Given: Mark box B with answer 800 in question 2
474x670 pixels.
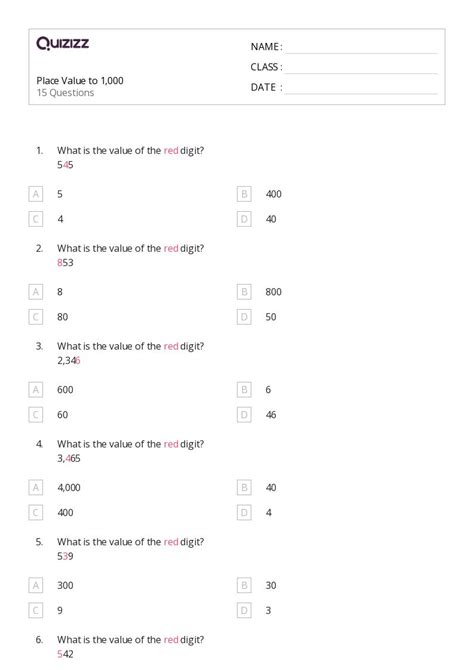Looking at the screenshot, I should point(244,292).
